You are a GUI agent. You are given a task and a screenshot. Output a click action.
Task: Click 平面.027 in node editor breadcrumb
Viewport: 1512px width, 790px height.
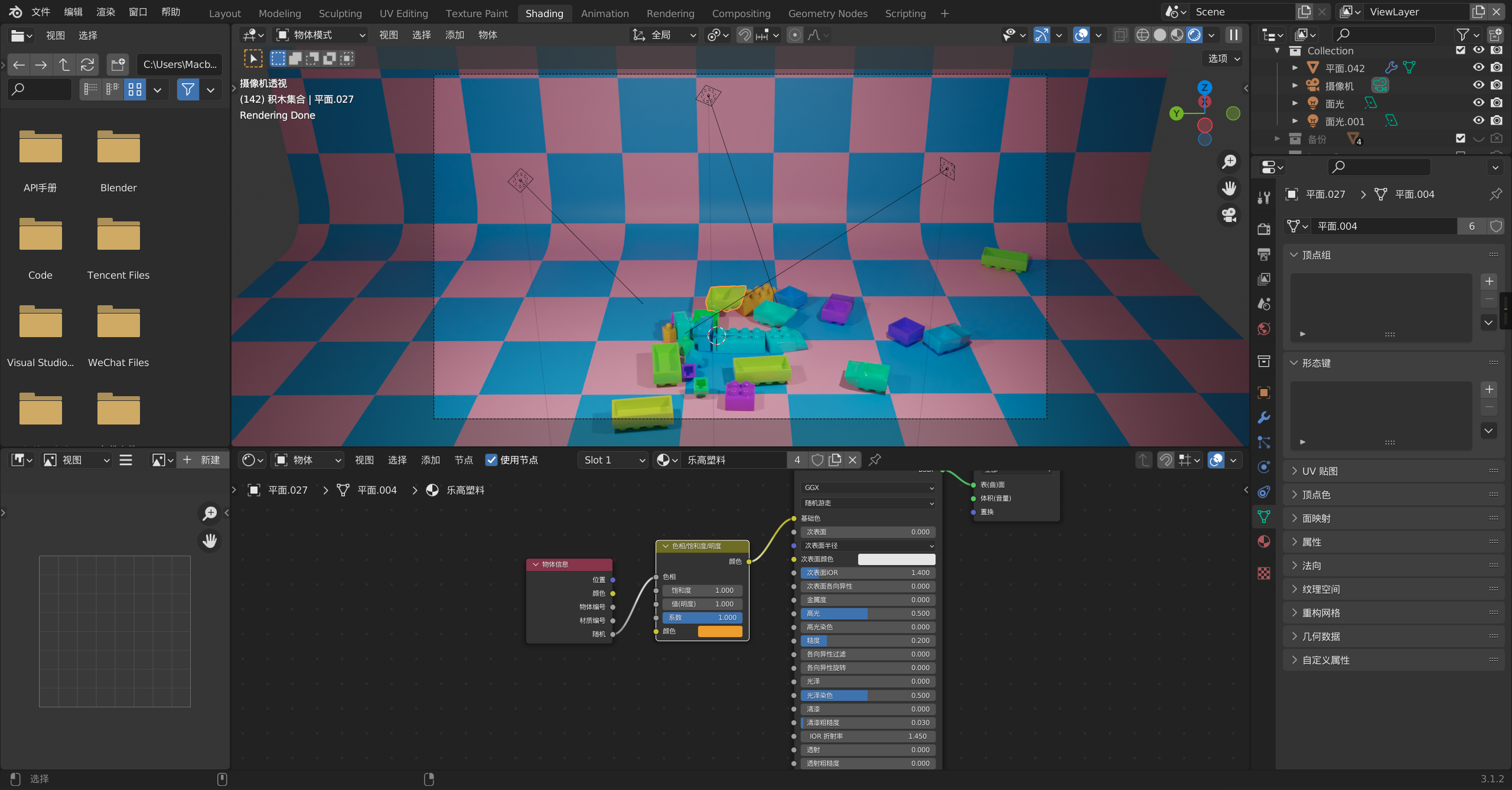point(288,490)
